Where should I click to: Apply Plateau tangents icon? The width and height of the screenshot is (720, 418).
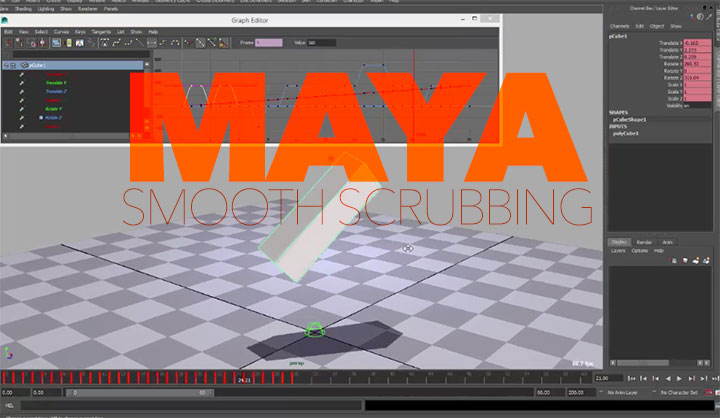(x=175, y=43)
